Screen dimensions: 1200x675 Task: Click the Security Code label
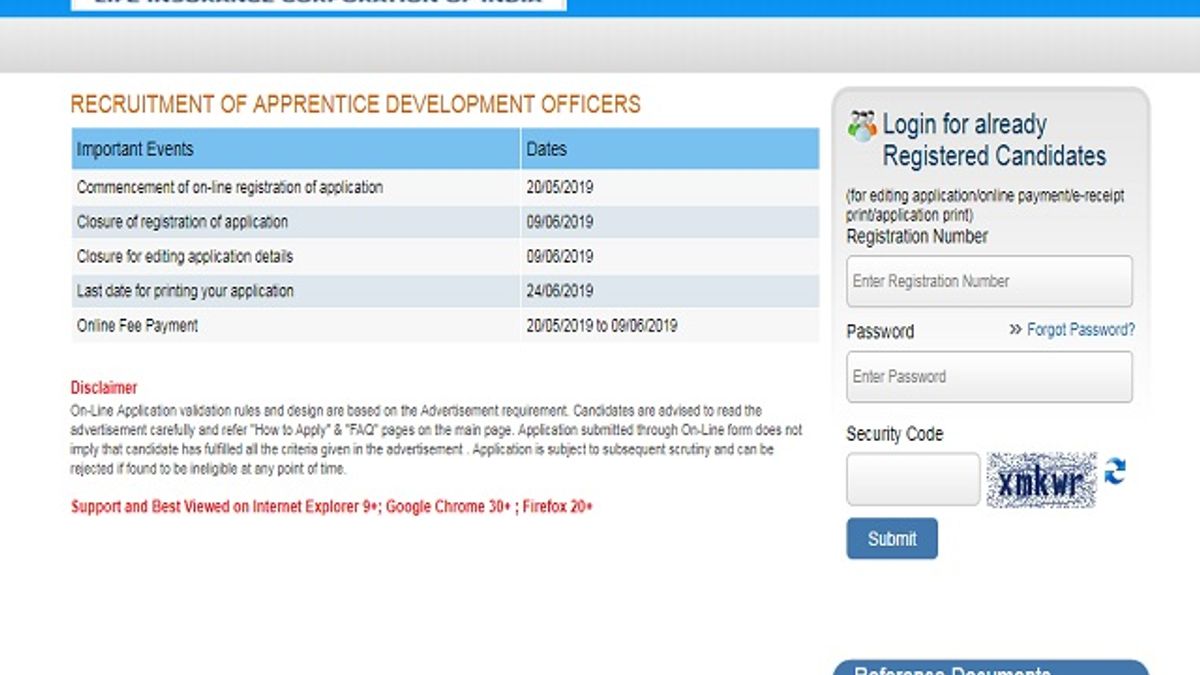(895, 434)
